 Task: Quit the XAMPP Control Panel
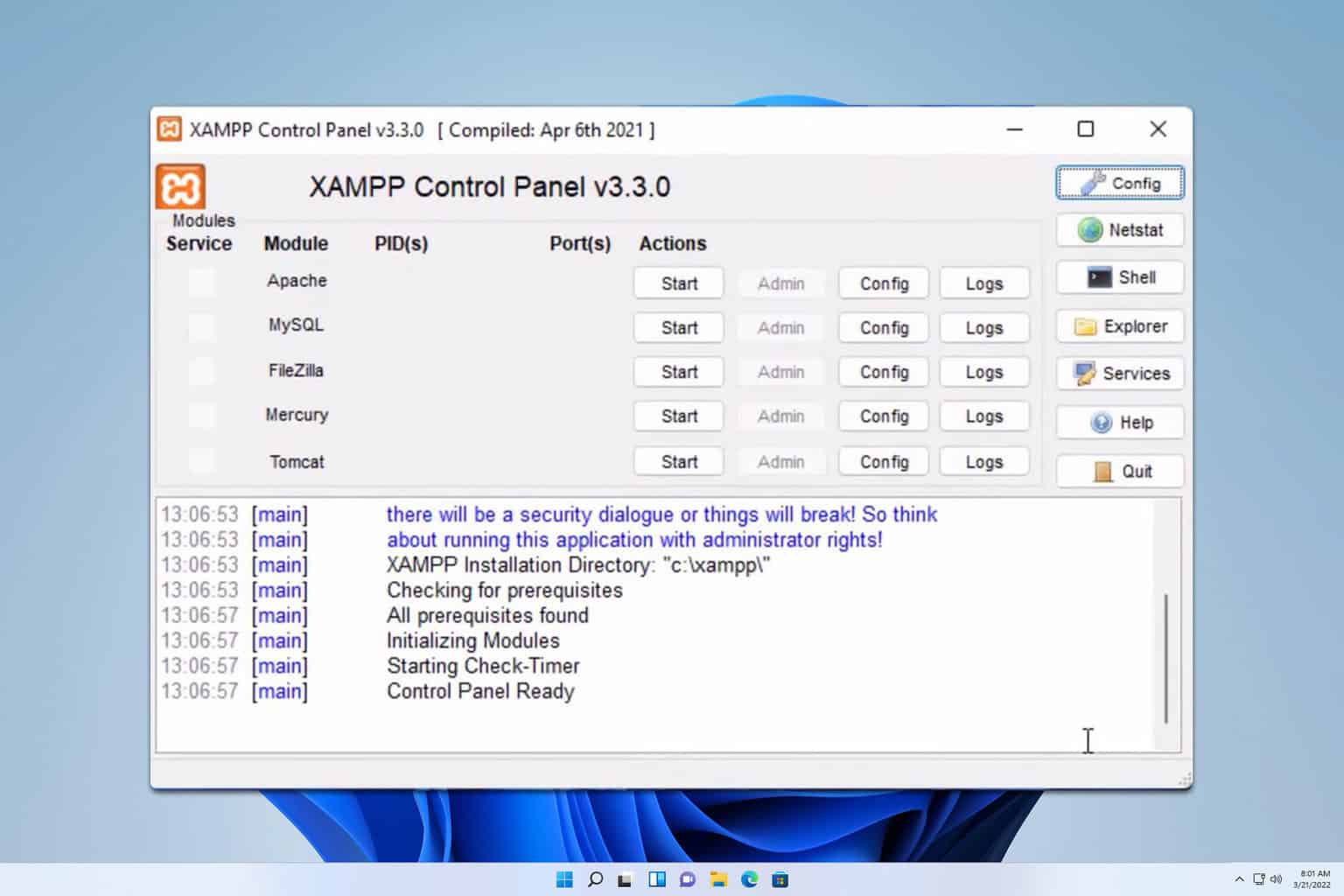coord(1120,472)
